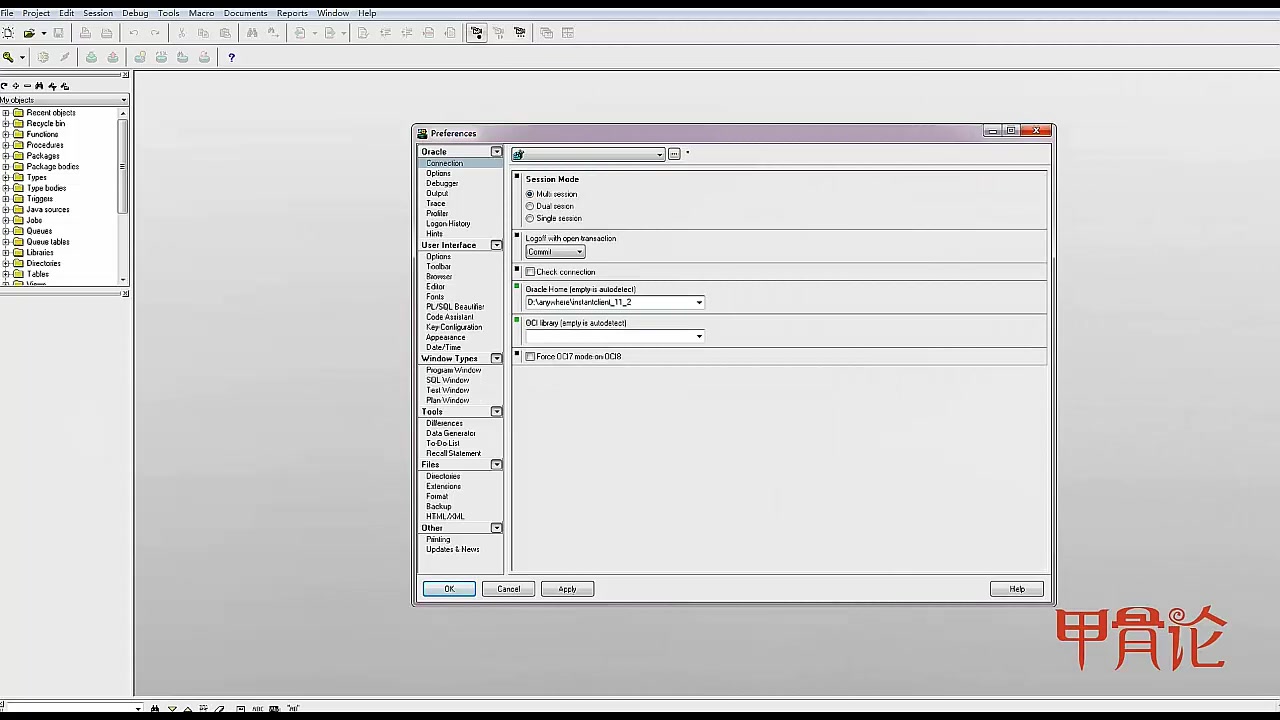The width and height of the screenshot is (1280, 720).
Task: Click the Rollback toolbar icon
Action: (112, 57)
